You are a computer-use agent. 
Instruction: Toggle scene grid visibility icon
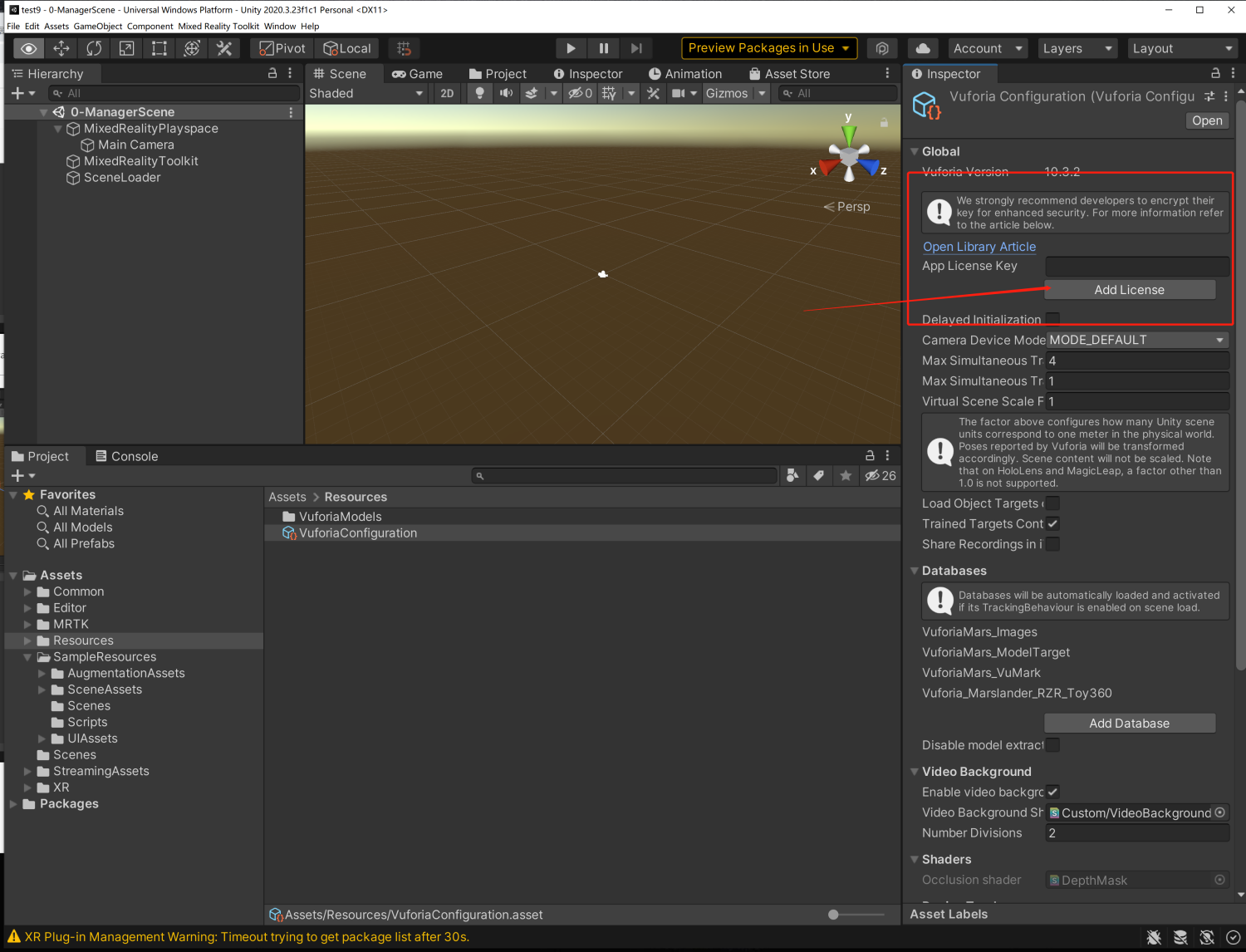tap(609, 93)
